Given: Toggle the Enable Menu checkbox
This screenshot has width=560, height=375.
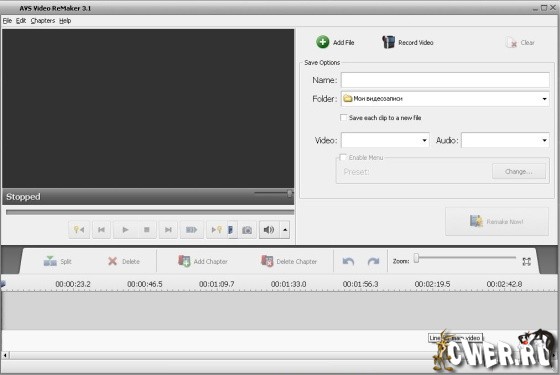Looking at the screenshot, I should [x=343, y=157].
